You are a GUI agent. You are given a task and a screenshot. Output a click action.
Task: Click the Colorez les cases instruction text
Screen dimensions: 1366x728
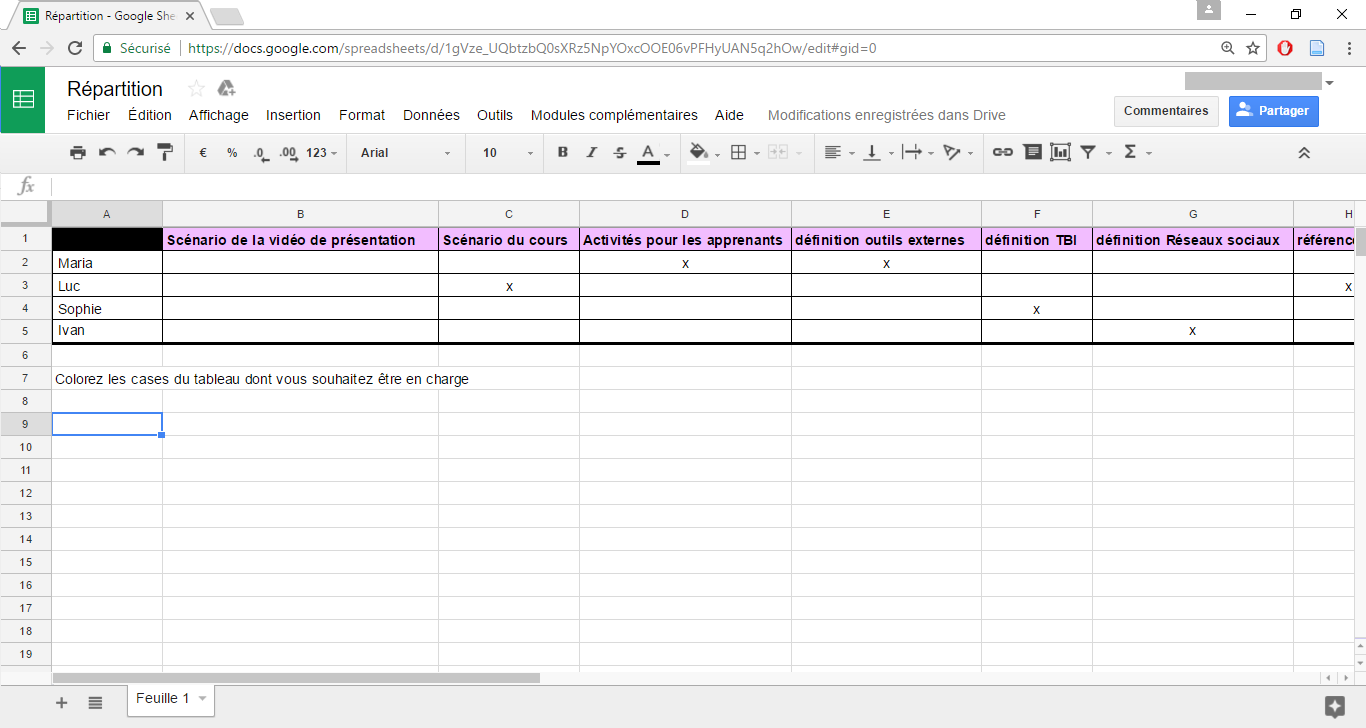click(262, 379)
